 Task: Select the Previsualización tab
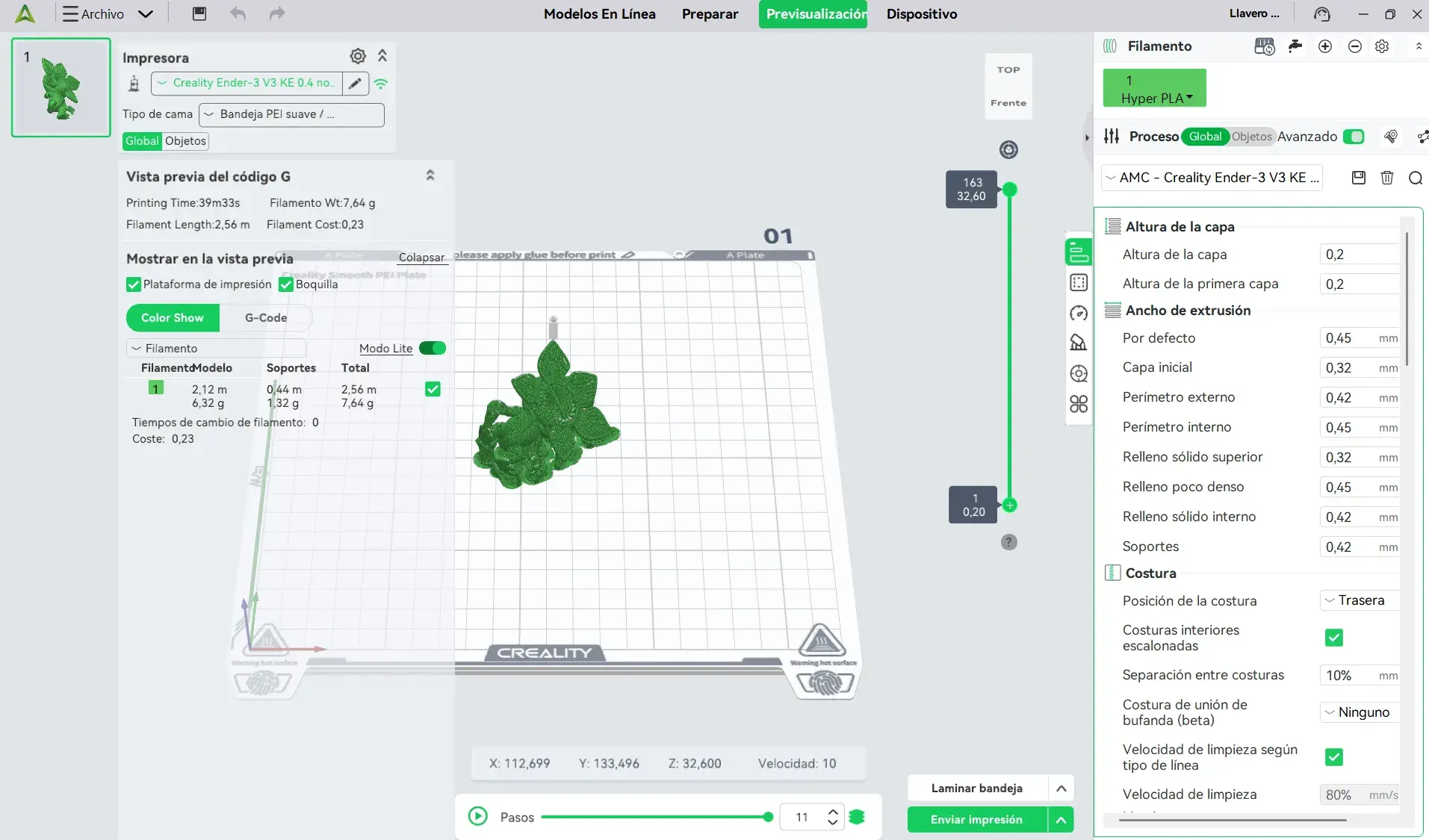813,14
